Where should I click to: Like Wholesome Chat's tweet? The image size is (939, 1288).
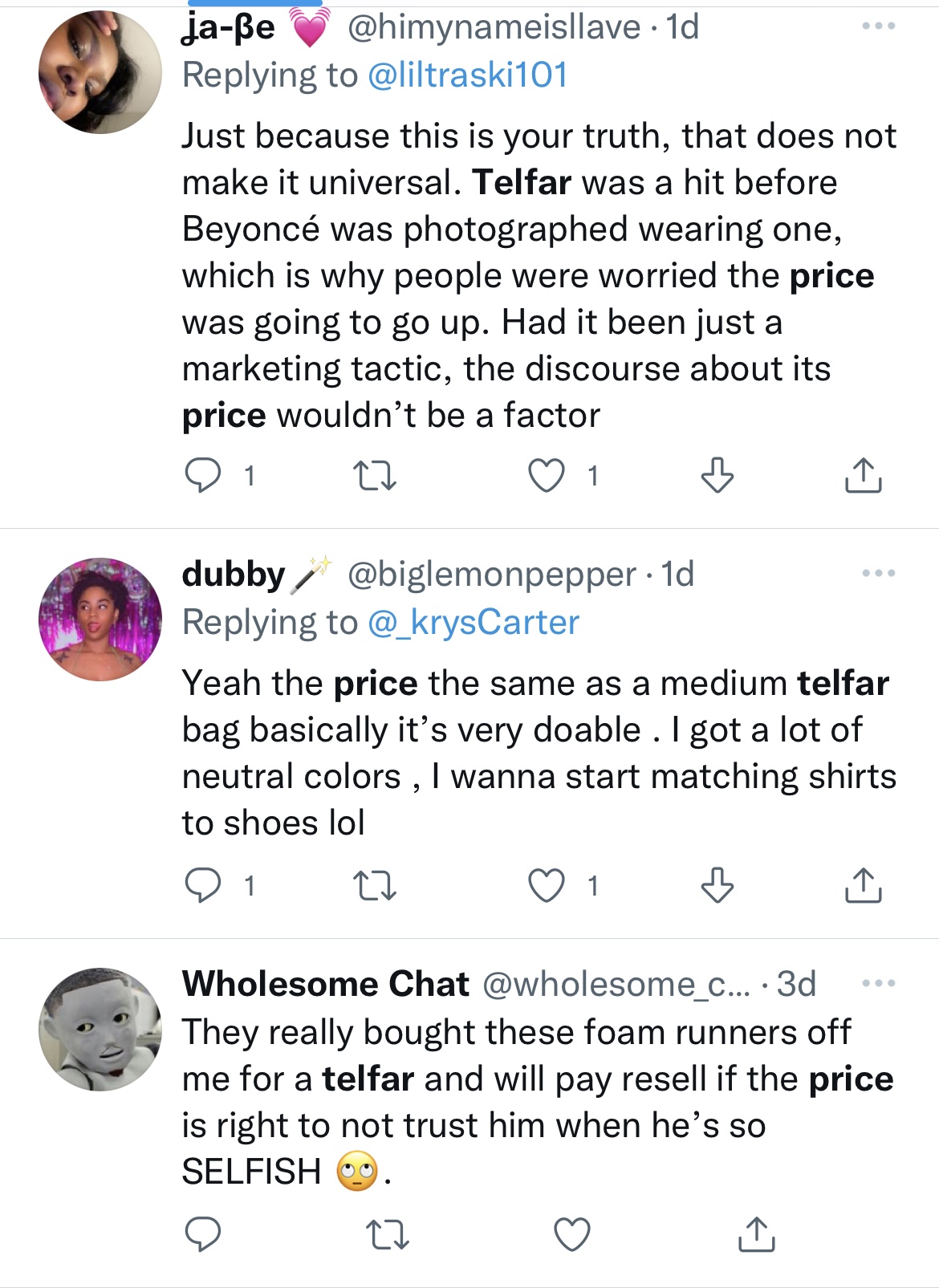[572, 1235]
